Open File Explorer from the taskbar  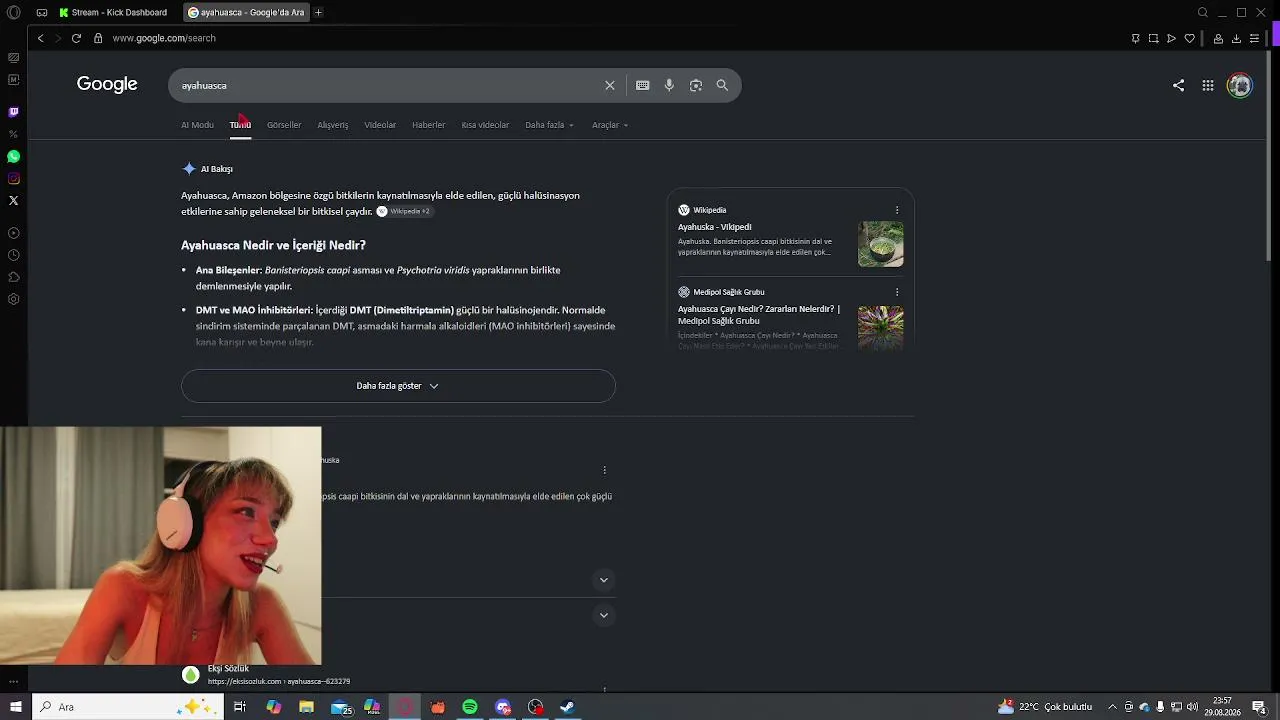pos(307,707)
